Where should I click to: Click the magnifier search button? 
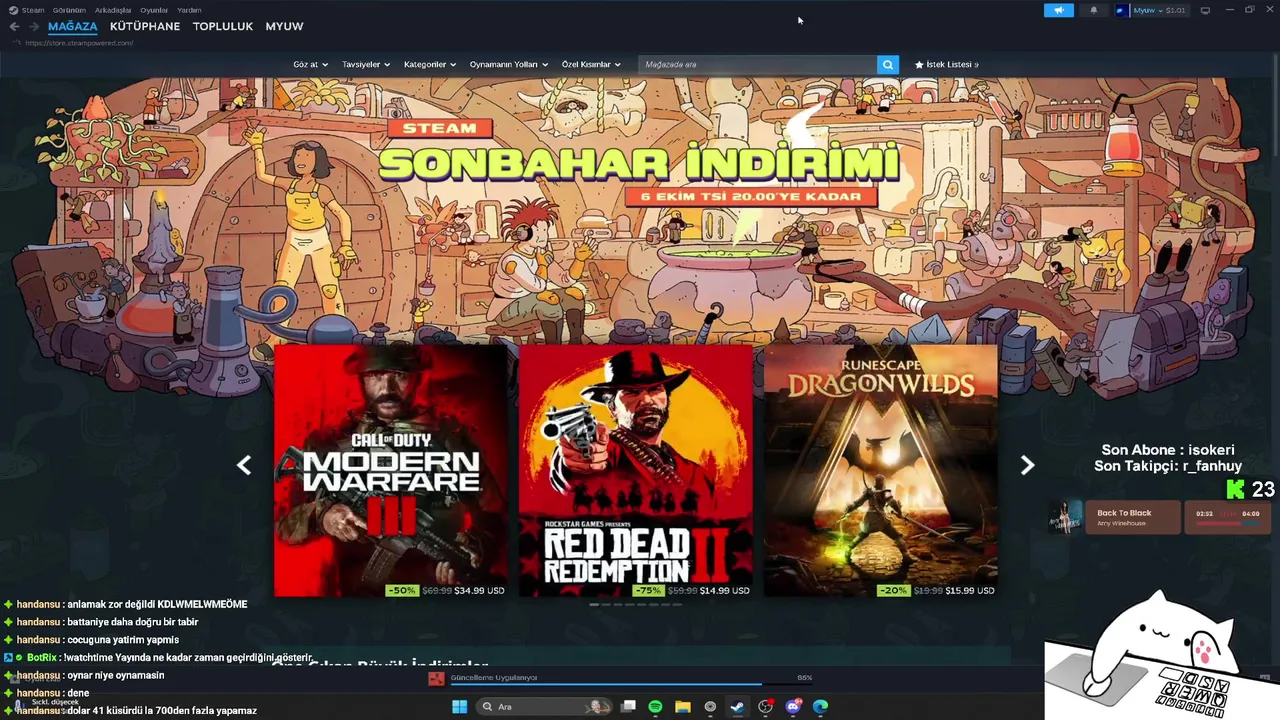[x=888, y=64]
